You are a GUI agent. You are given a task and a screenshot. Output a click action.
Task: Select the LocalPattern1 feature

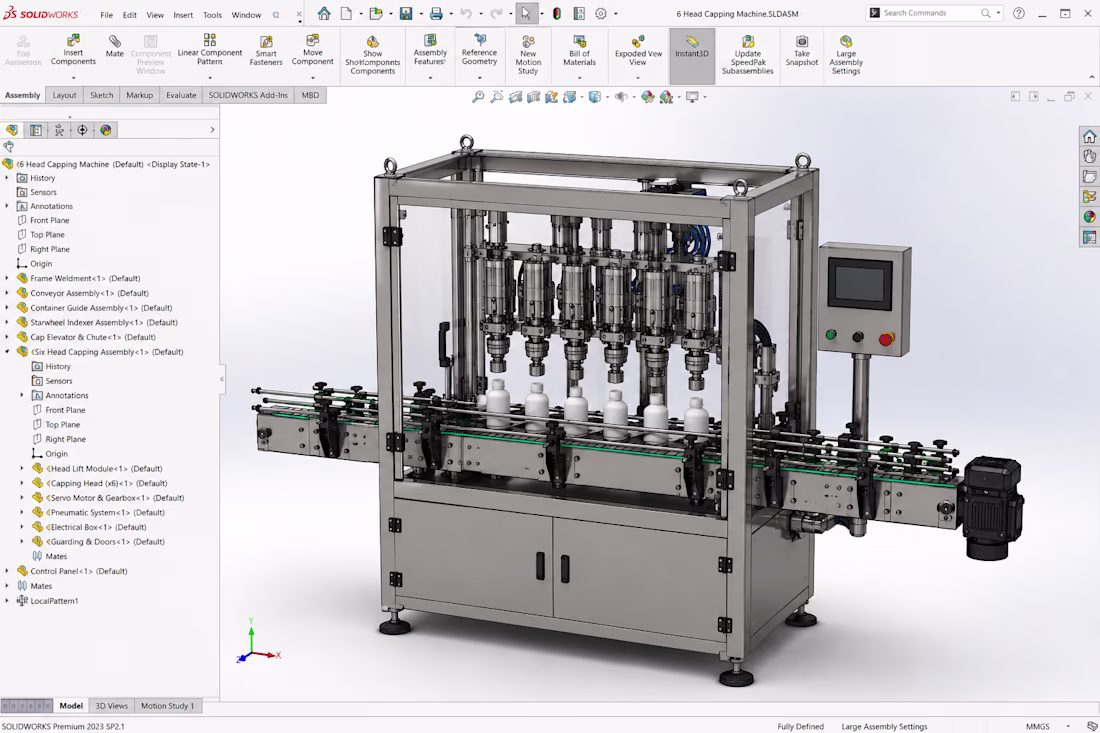[47, 601]
